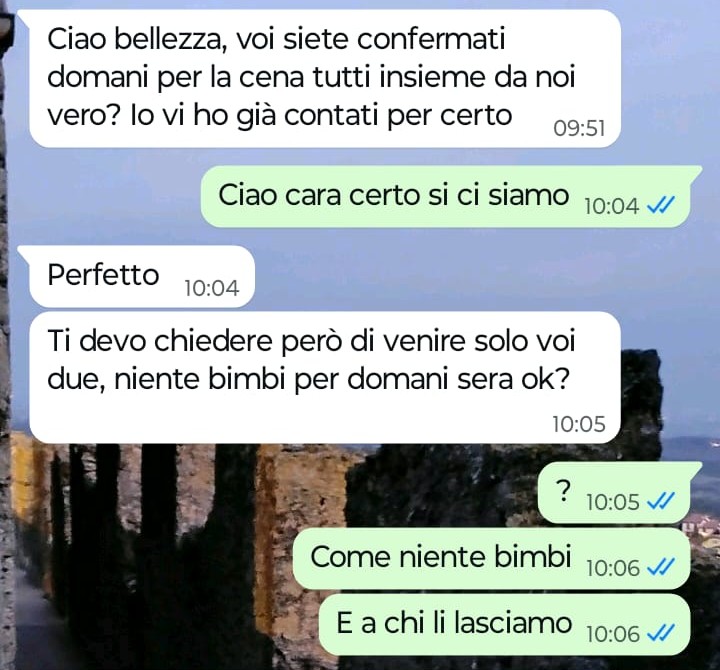This screenshot has width=720, height=670.
Task: Tap 10:04 timestamp on "Ciao cara certo" reply
Action: pyautogui.click(x=612, y=206)
